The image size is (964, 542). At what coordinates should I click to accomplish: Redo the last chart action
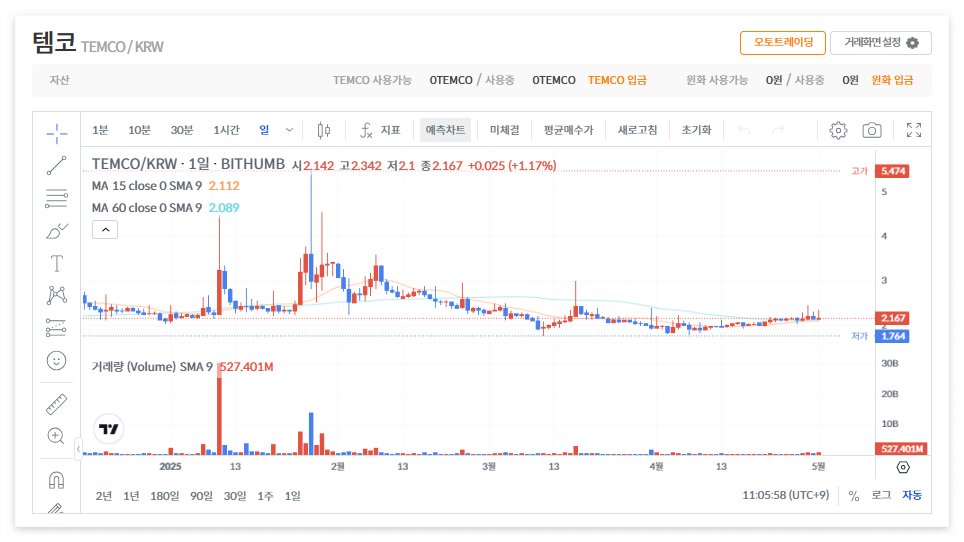tap(778, 130)
